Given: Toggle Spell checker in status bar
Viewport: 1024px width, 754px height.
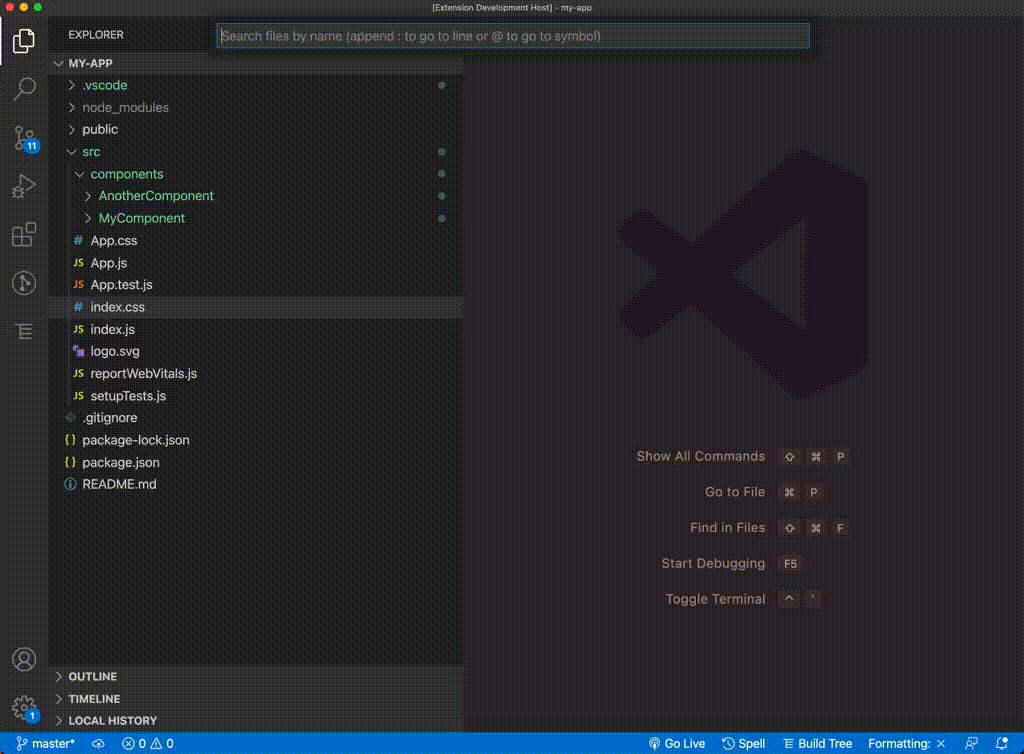Looking at the screenshot, I should (743, 744).
